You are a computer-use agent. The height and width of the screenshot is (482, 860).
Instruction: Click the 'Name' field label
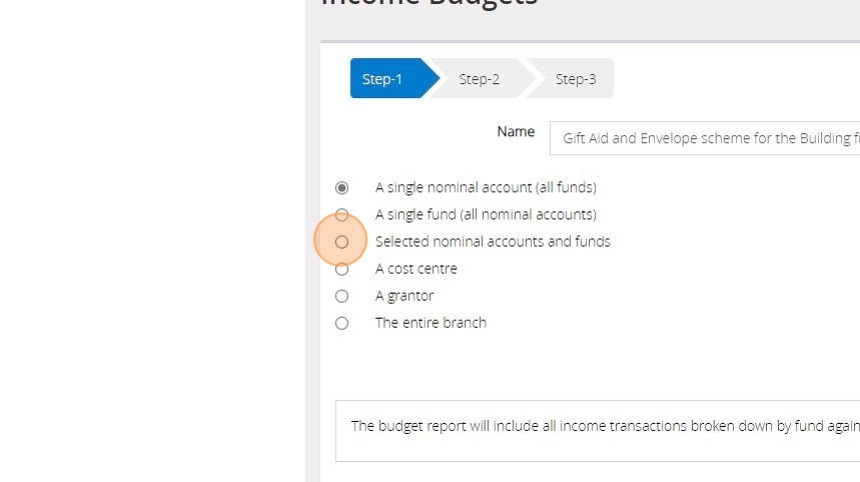tap(515, 131)
